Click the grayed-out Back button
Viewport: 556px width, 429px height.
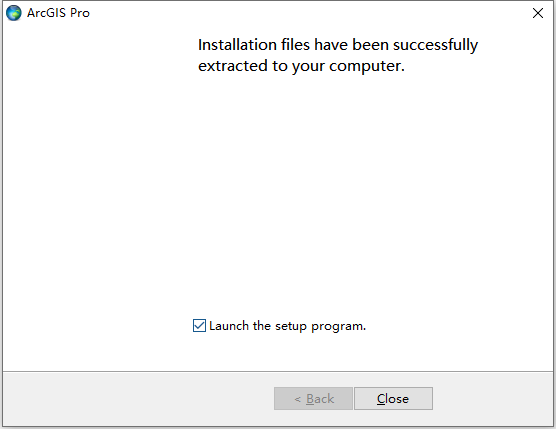(x=313, y=399)
